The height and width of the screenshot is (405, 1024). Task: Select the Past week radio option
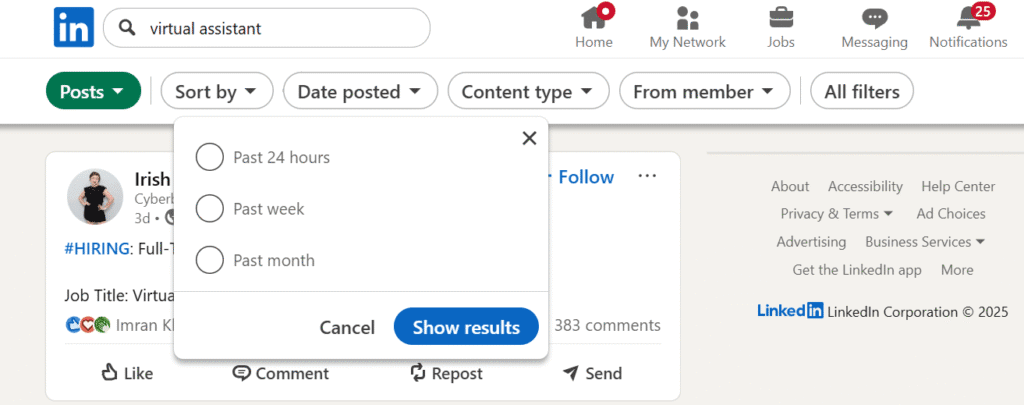(210, 209)
